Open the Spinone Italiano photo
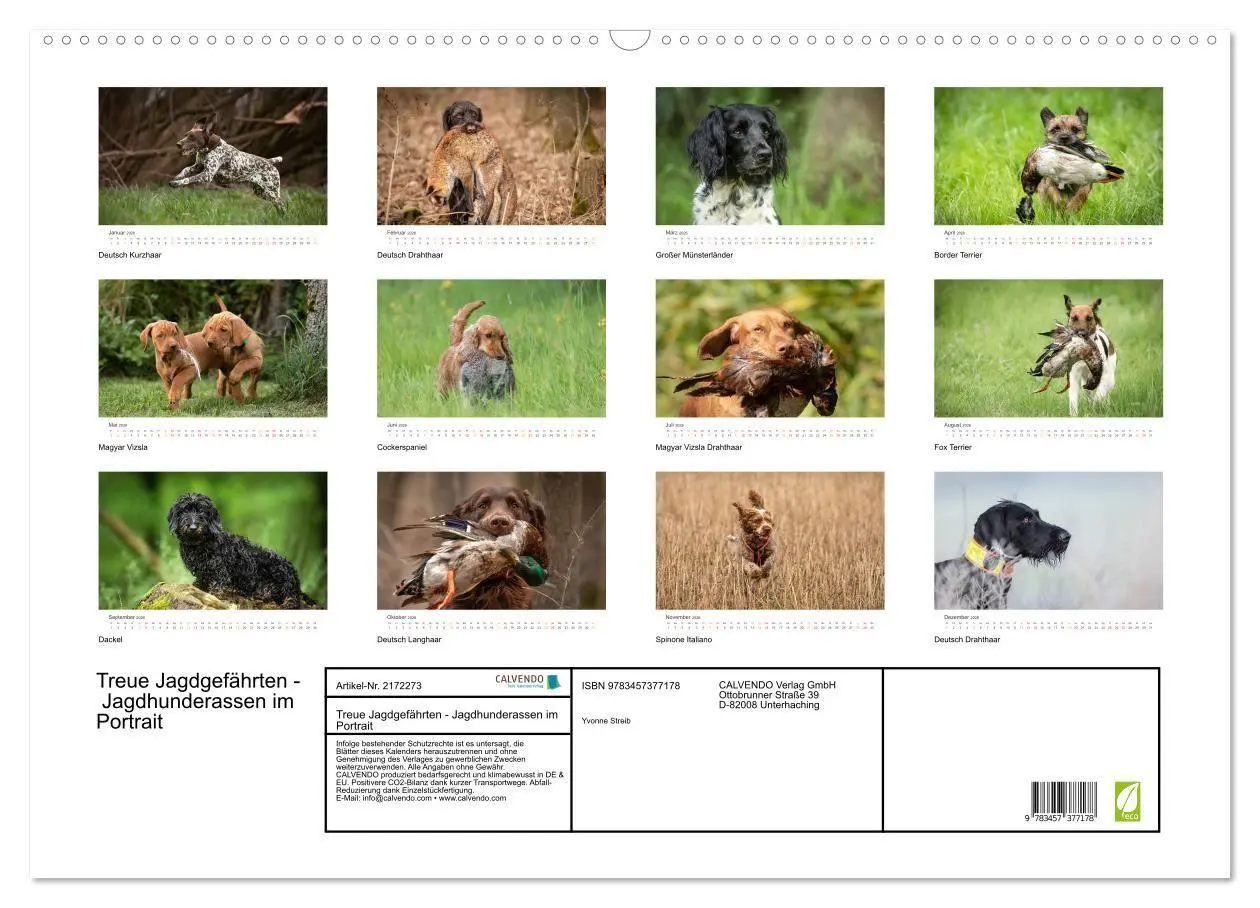 pyautogui.click(x=770, y=541)
